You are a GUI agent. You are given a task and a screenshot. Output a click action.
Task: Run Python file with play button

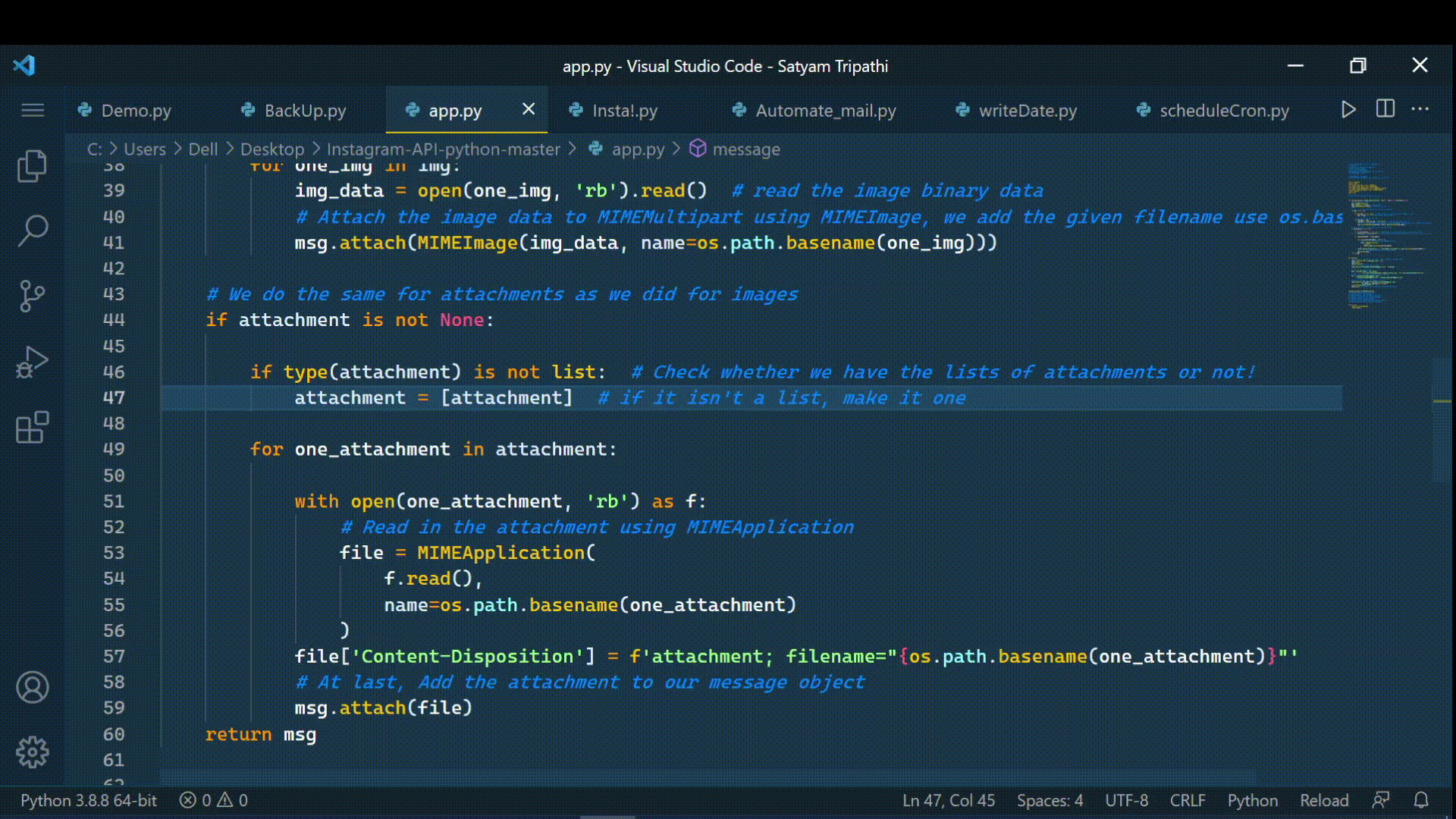coord(1348,110)
